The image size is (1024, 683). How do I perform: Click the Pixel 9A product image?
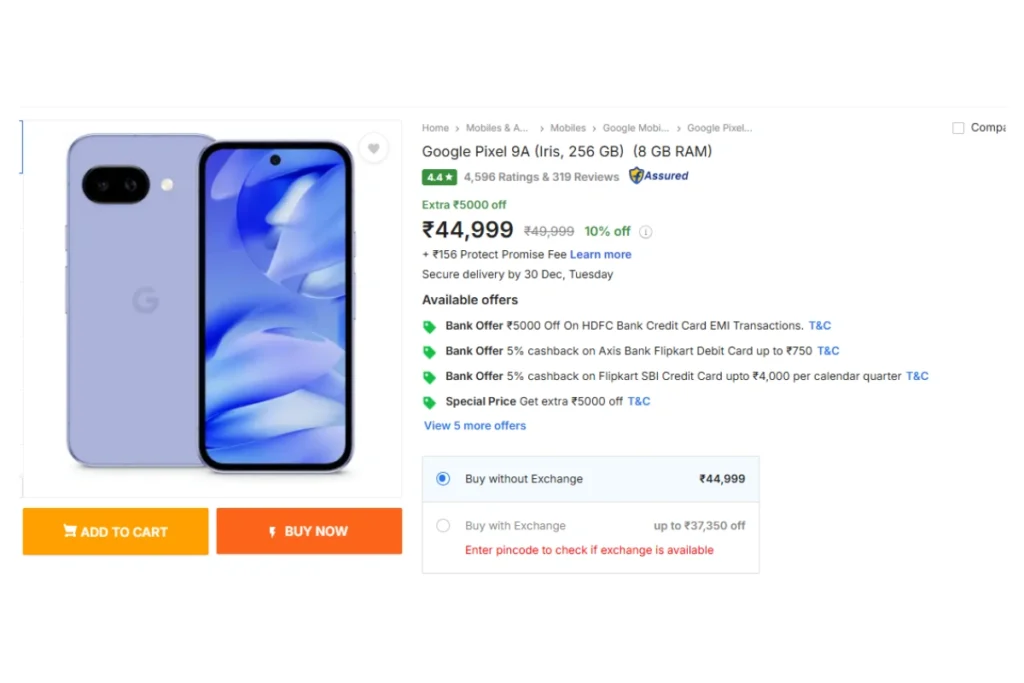tap(211, 304)
